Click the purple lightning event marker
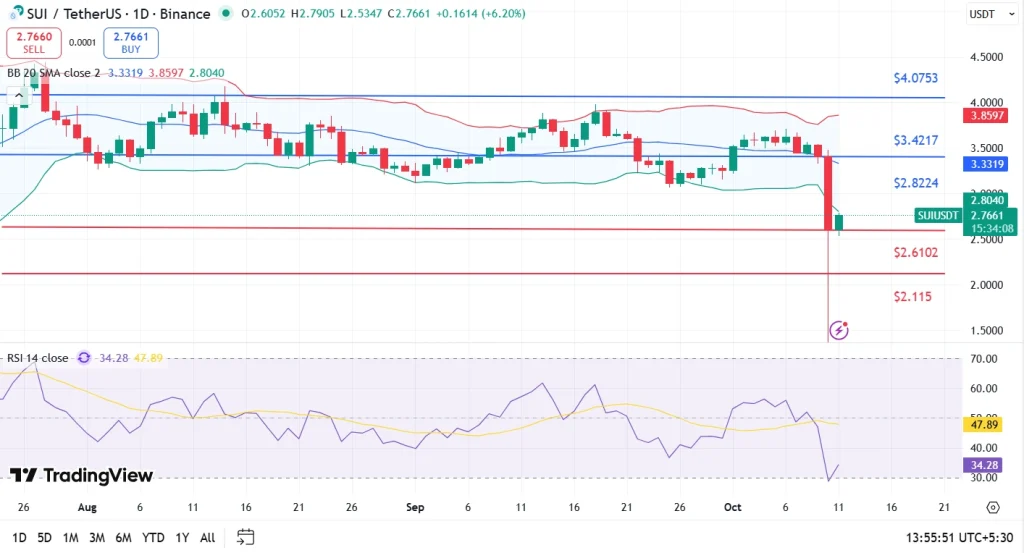Screen dimensions: 1024x553 tap(839, 329)
